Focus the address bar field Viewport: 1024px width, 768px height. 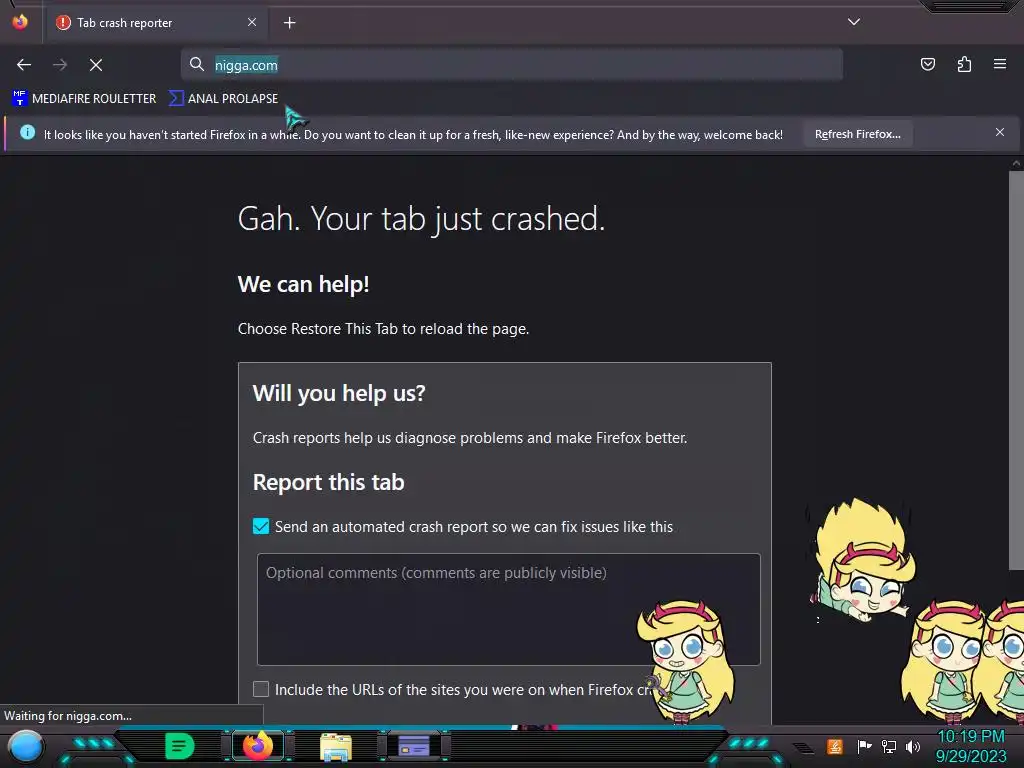pos(511,65)
